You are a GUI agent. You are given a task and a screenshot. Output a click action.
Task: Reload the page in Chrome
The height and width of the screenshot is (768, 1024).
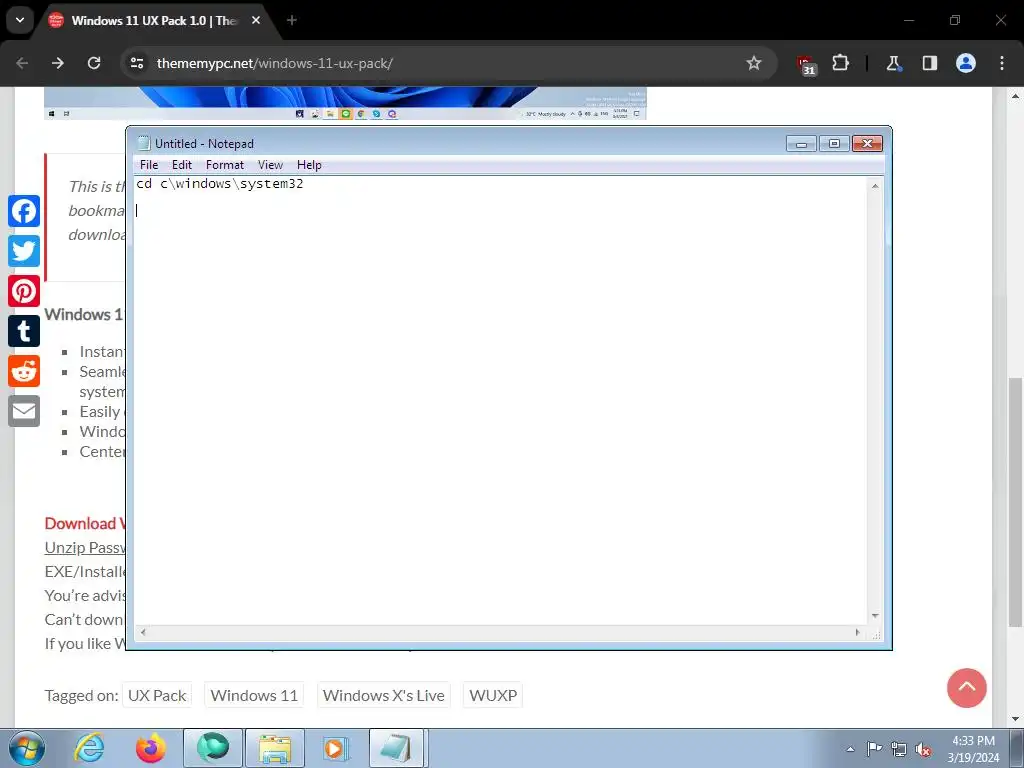point(94,63)
